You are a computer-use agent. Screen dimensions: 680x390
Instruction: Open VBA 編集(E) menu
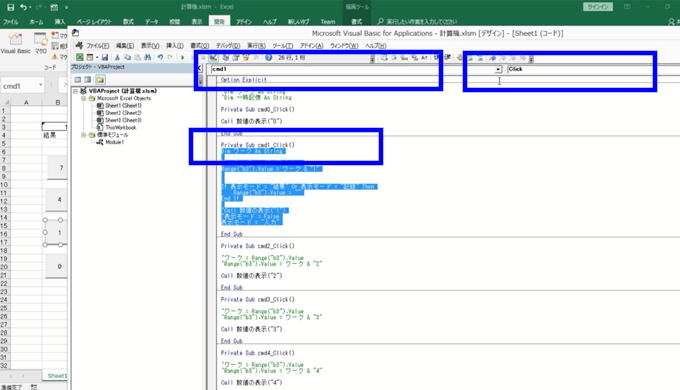(125, 46)
